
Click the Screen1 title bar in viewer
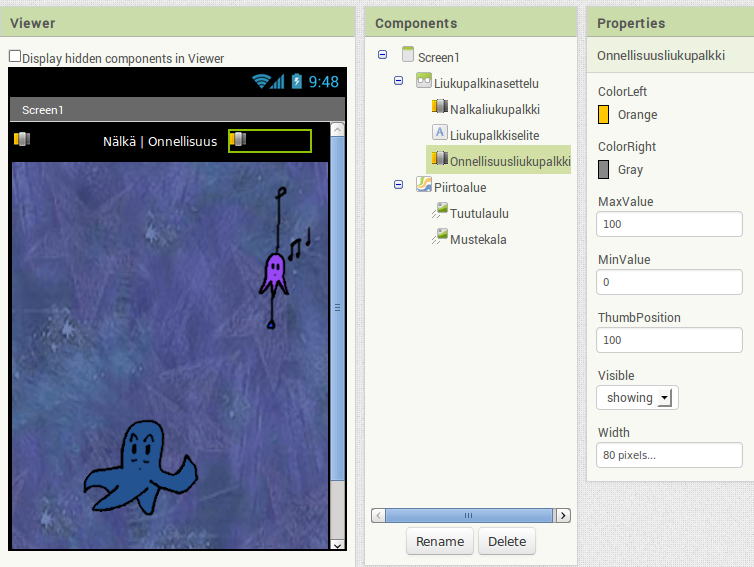(177, 110)
